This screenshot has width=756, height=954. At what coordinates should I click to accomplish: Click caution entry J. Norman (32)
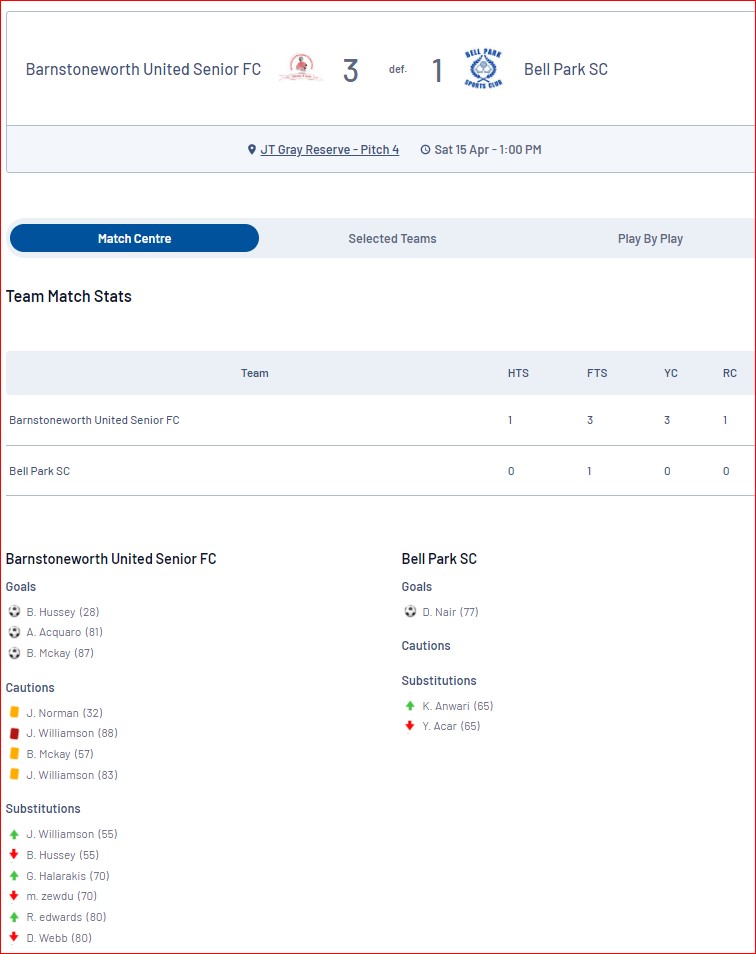coord(64,712)
